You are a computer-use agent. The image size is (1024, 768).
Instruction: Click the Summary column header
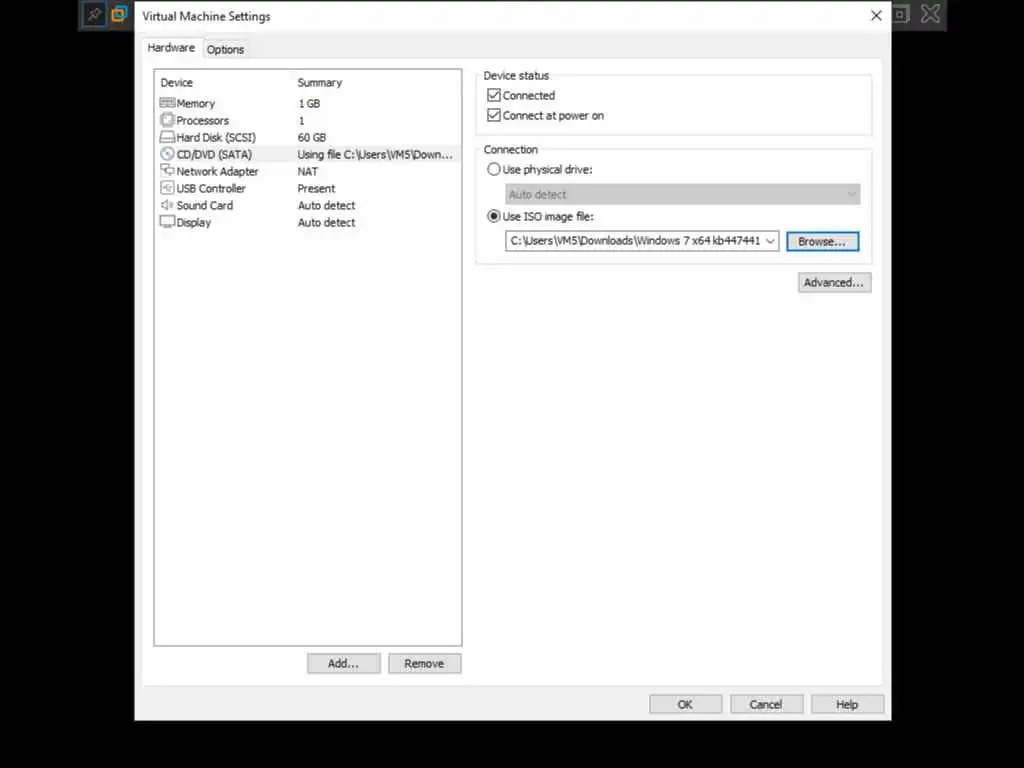click(320, 82)
